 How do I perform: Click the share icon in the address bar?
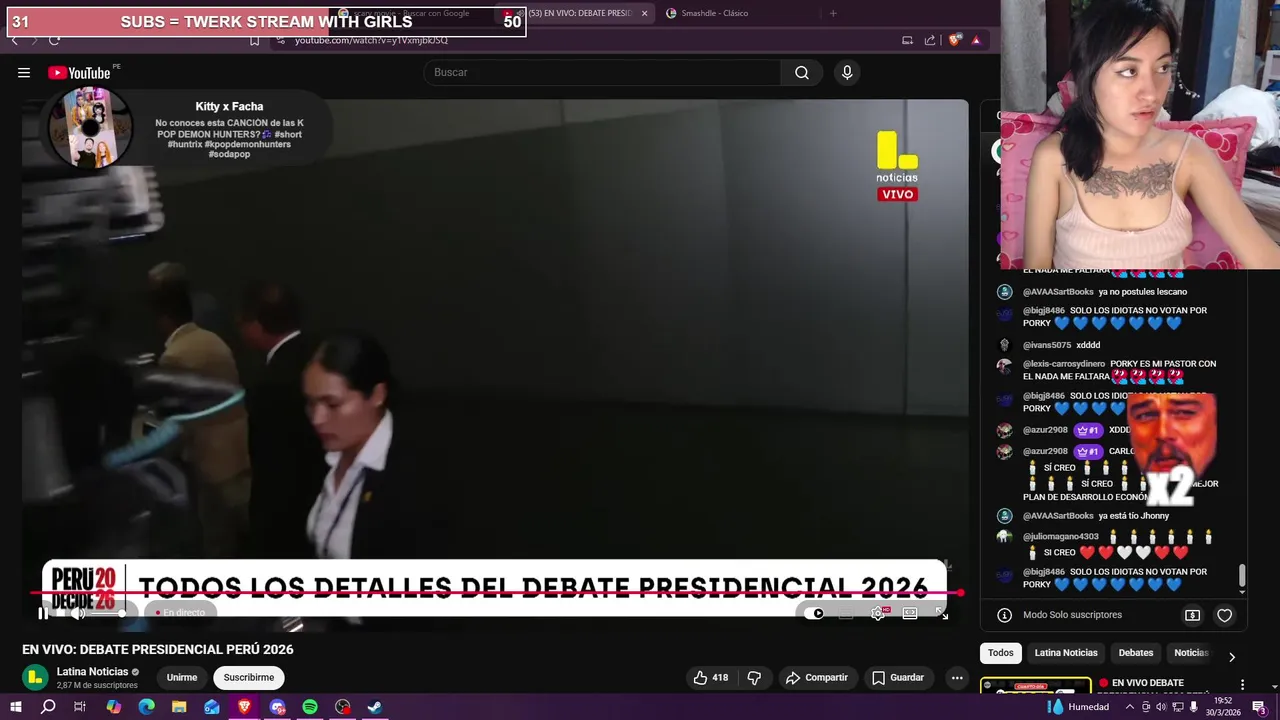coord(930,40)
